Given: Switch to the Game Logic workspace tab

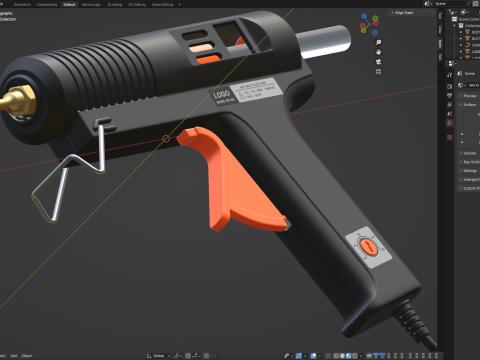Looking at the screenshot, I should pyautogui.click(x=91, y=4).
